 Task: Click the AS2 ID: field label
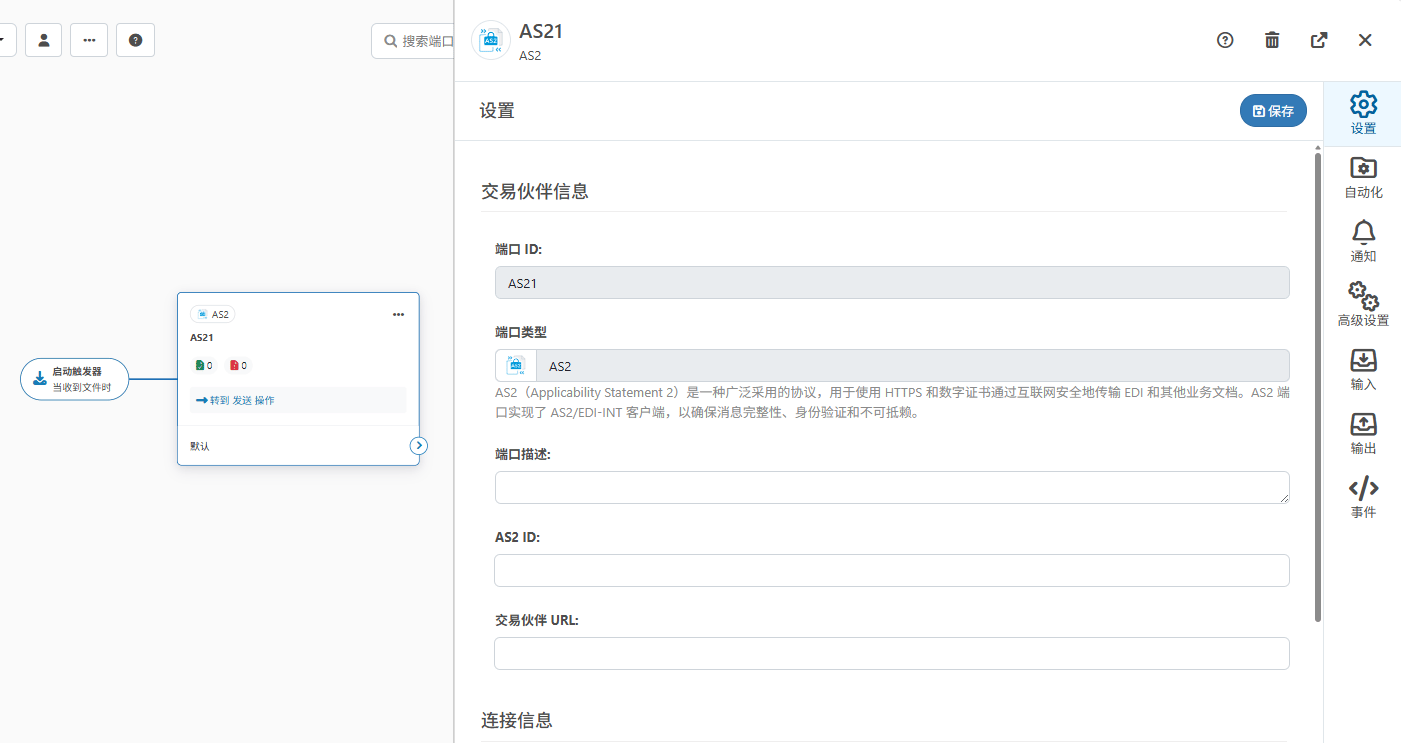[518, 537]
